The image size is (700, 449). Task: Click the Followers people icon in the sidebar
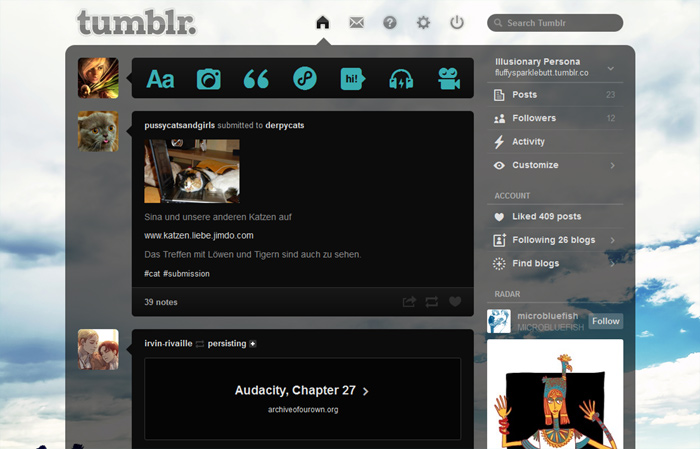pos(499,118)
